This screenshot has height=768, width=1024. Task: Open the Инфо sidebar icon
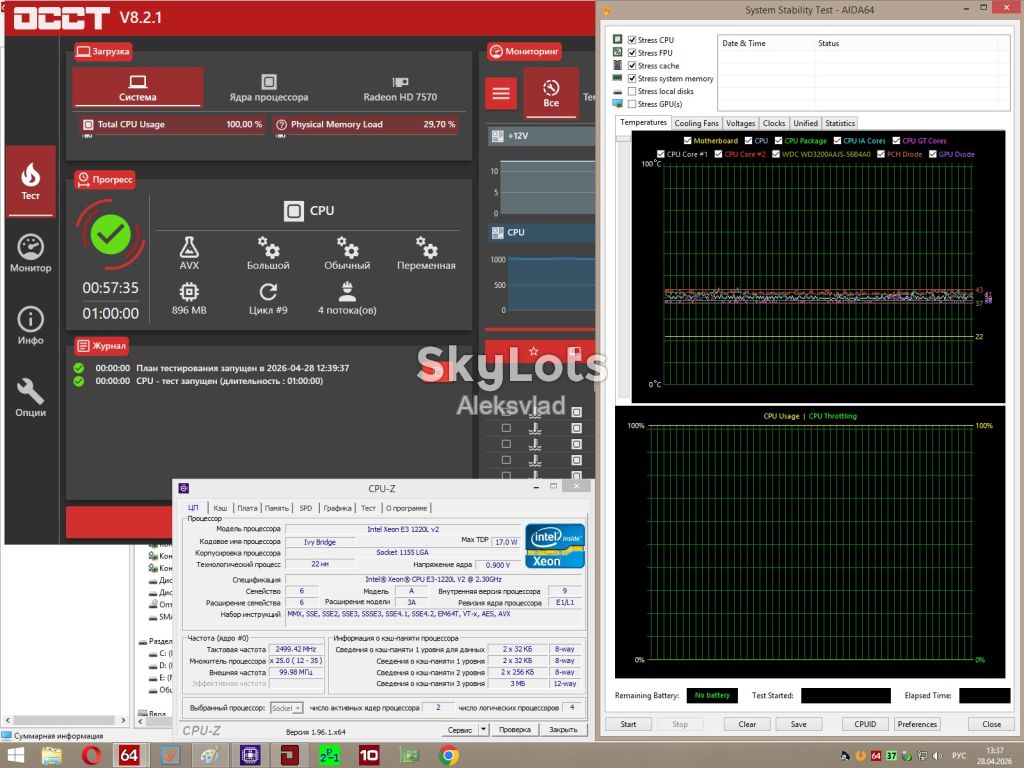(x=31, y=325)
